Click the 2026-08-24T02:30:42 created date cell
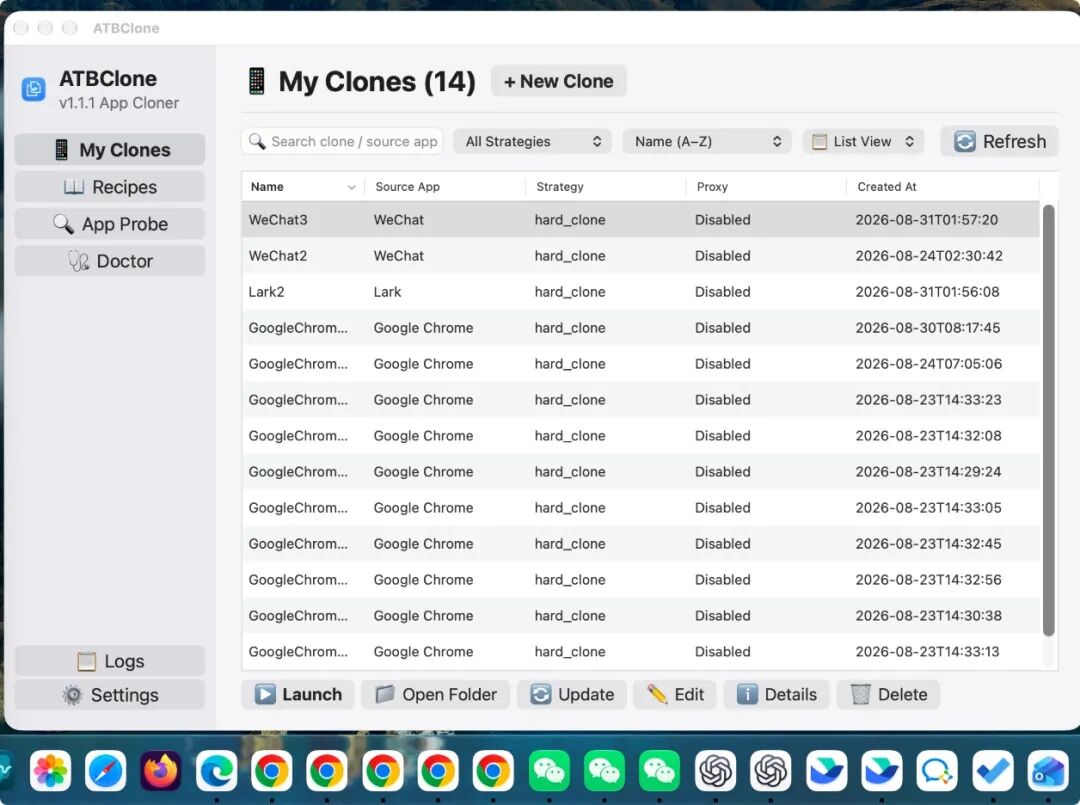This screenshot has height=805, width=1080. pos(928,255)
